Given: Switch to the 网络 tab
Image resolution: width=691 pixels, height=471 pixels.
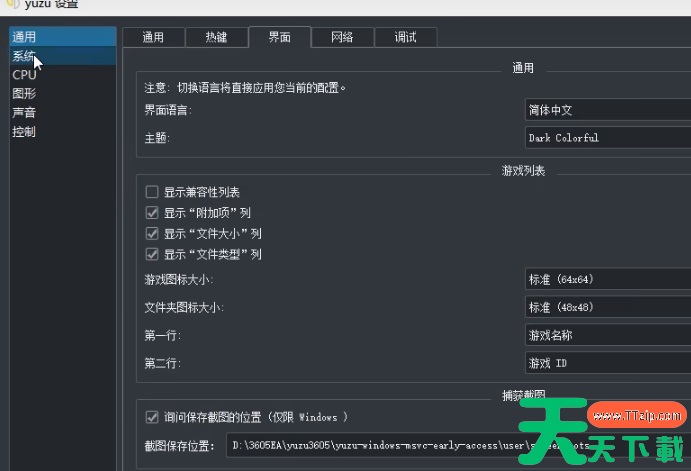Looking at the screenshot, I should [342, 37].
